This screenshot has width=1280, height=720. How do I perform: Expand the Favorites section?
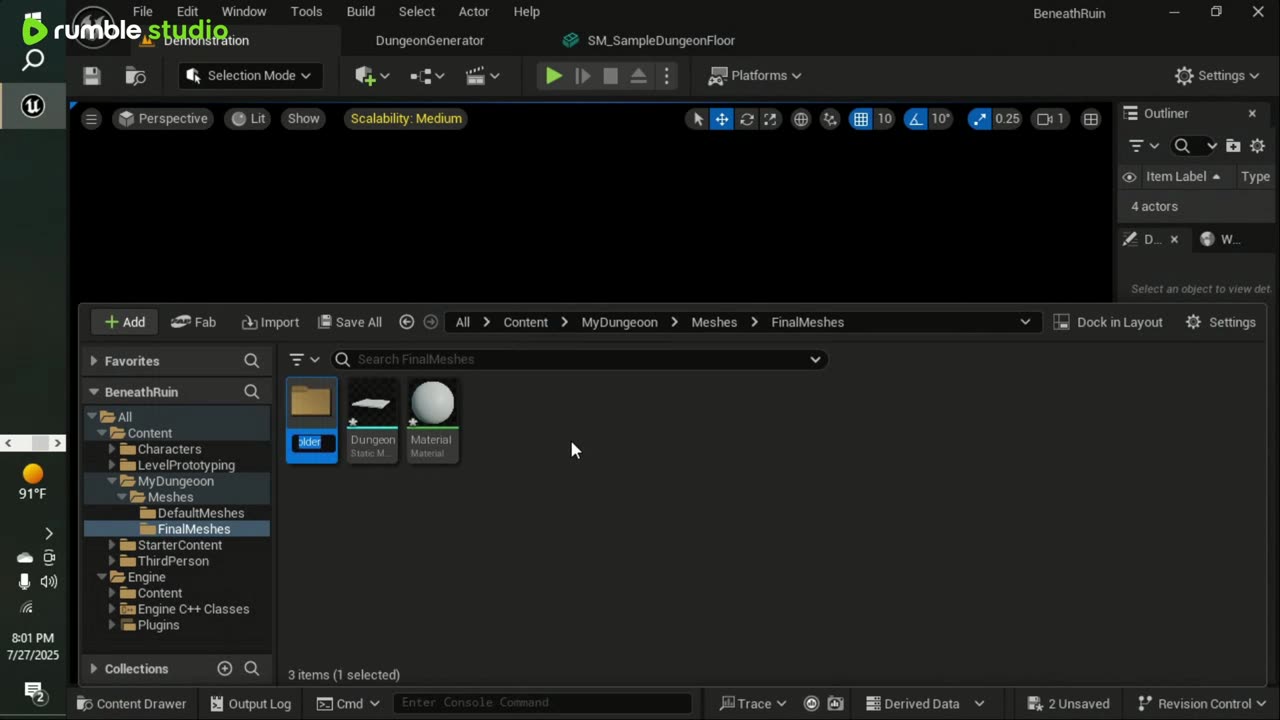94,361
